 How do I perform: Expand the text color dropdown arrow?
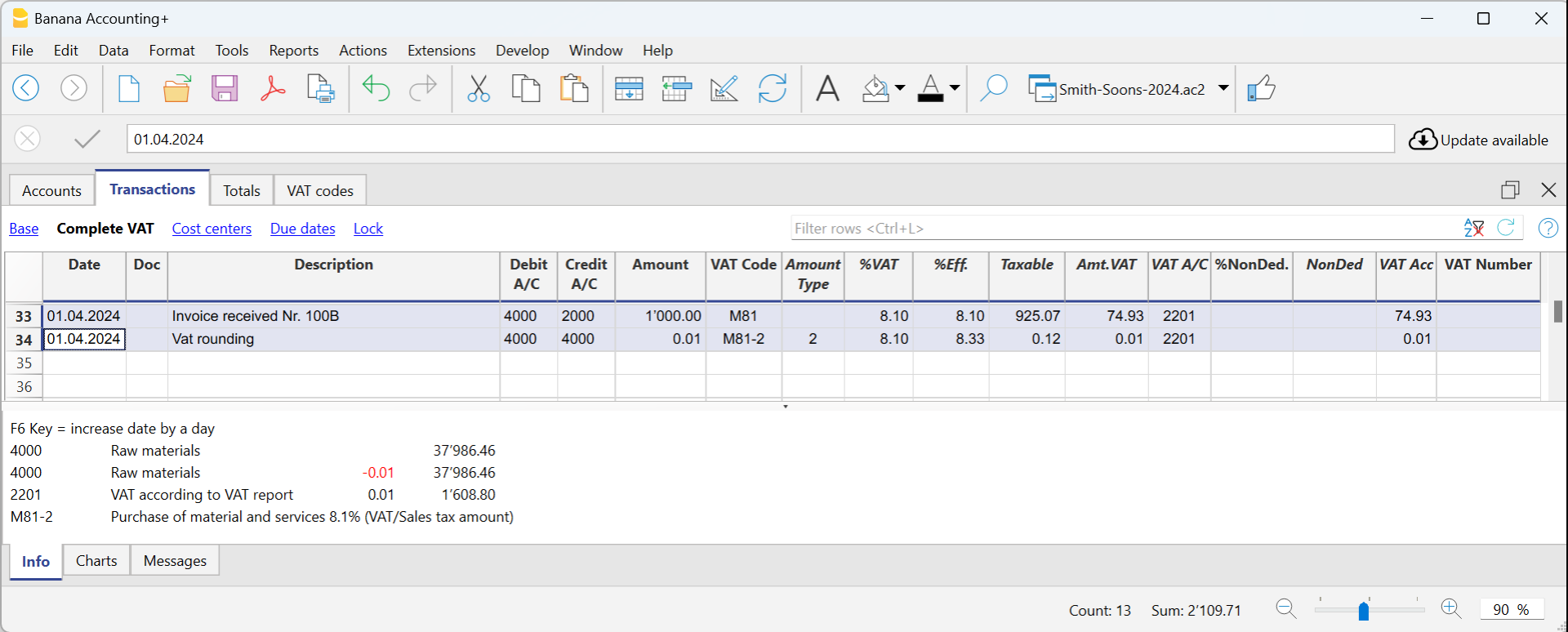955,88
